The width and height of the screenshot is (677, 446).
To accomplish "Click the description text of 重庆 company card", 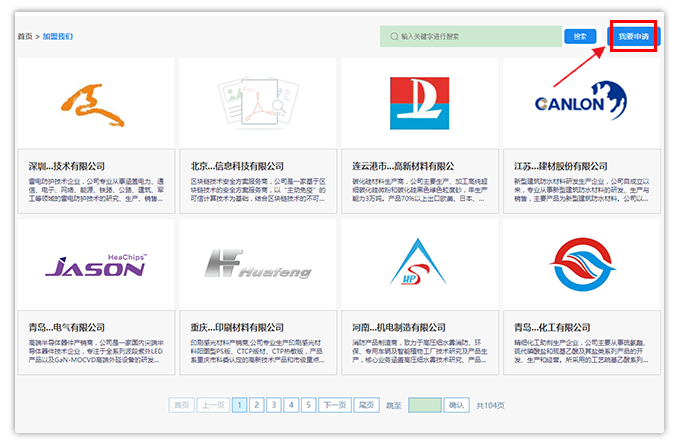I will pyautogui.click(x=258, y=351).
